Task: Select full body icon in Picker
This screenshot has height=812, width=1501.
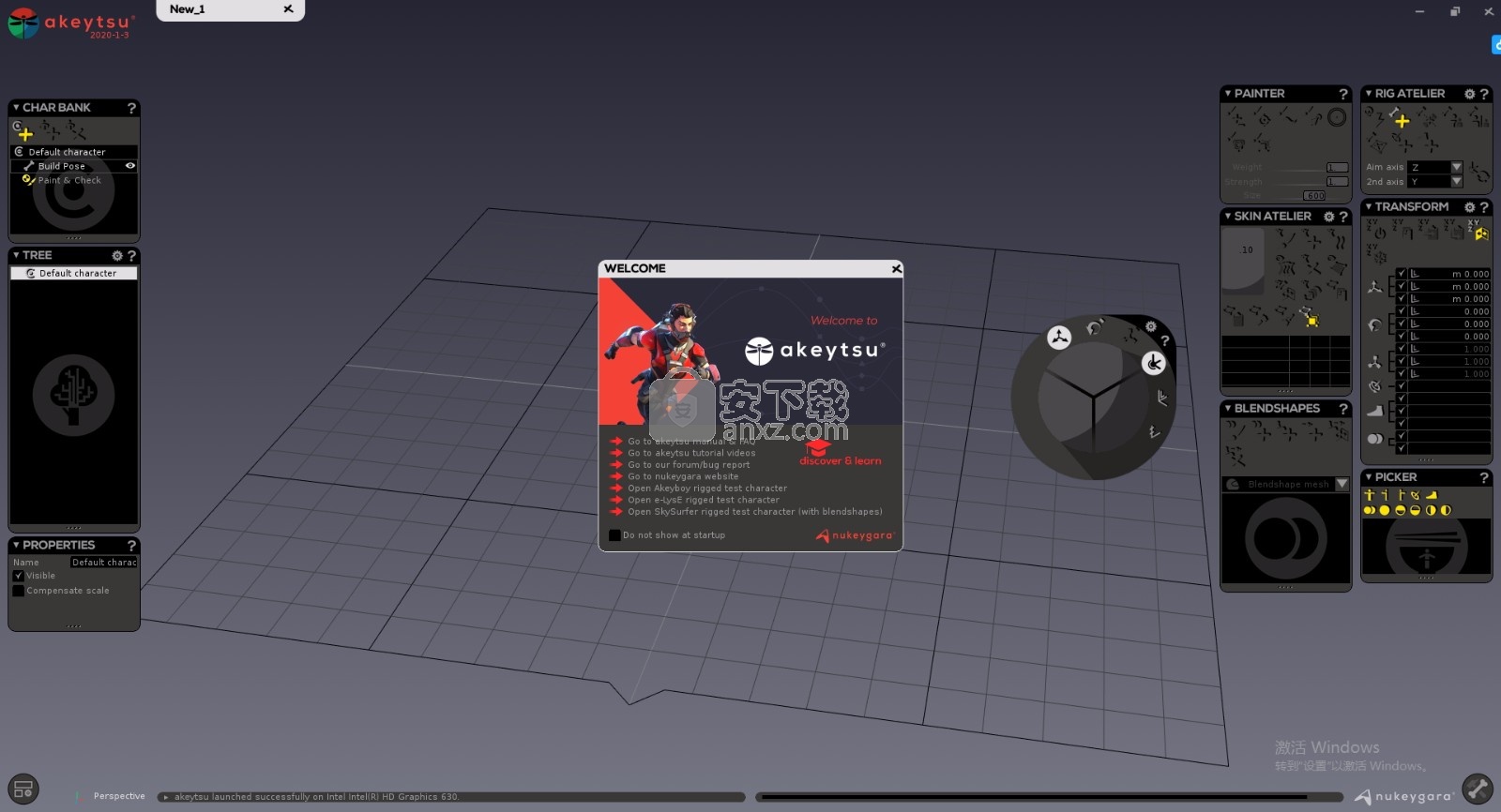Action: point(1370,495)
